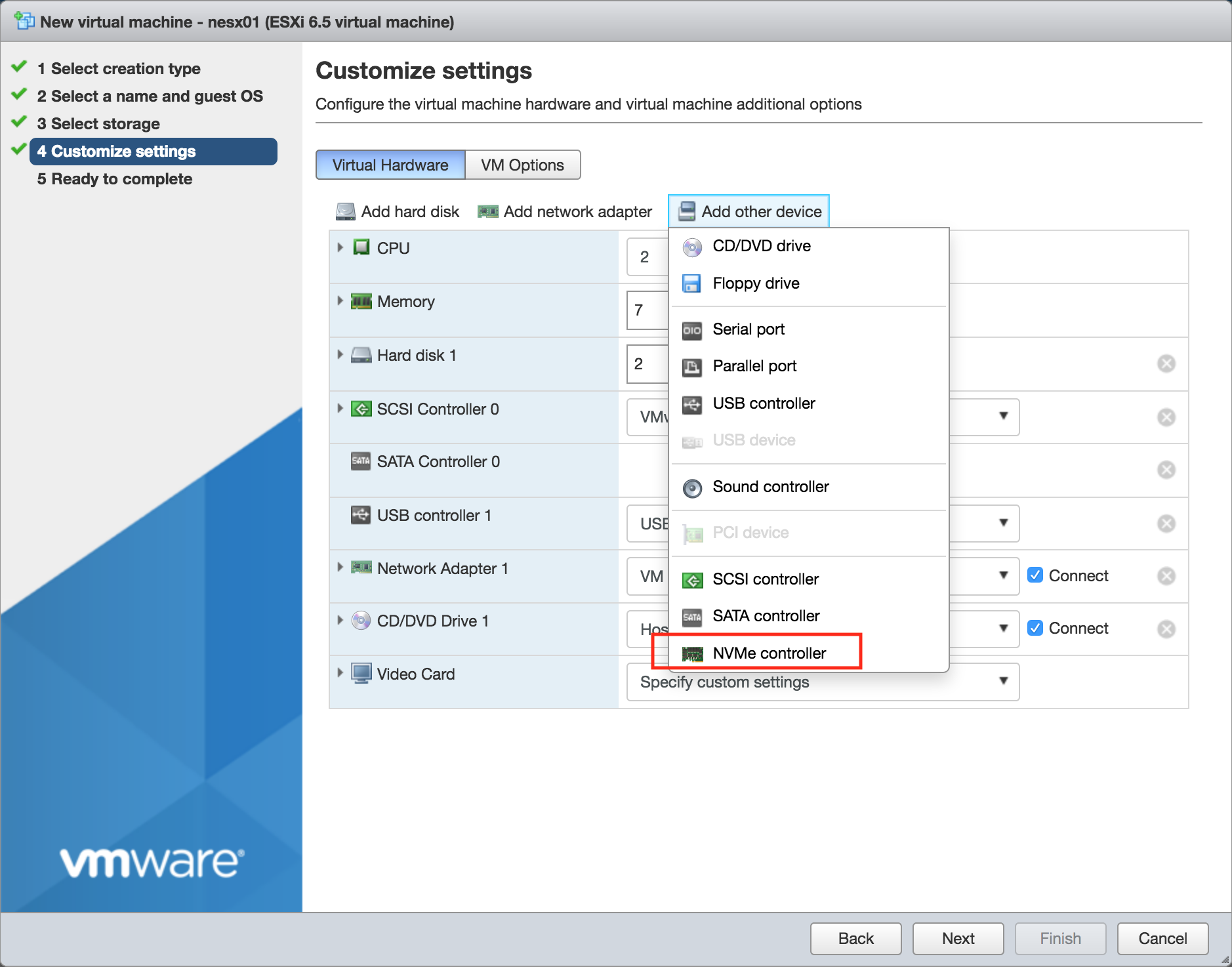
Task: Remove SATA Controller 0 with its X icon
Action: (x=1166, y=470)
